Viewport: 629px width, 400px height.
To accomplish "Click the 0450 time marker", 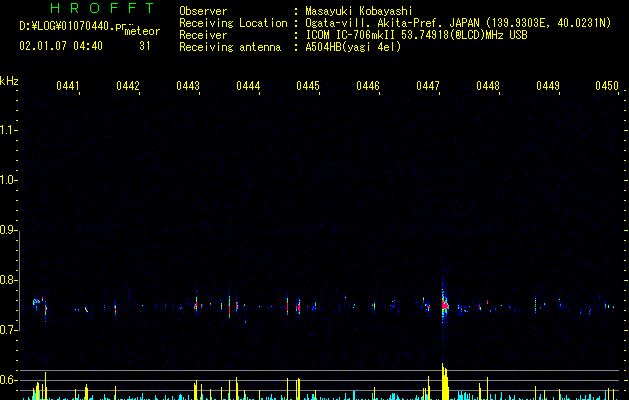I will (x=607, y=86).
